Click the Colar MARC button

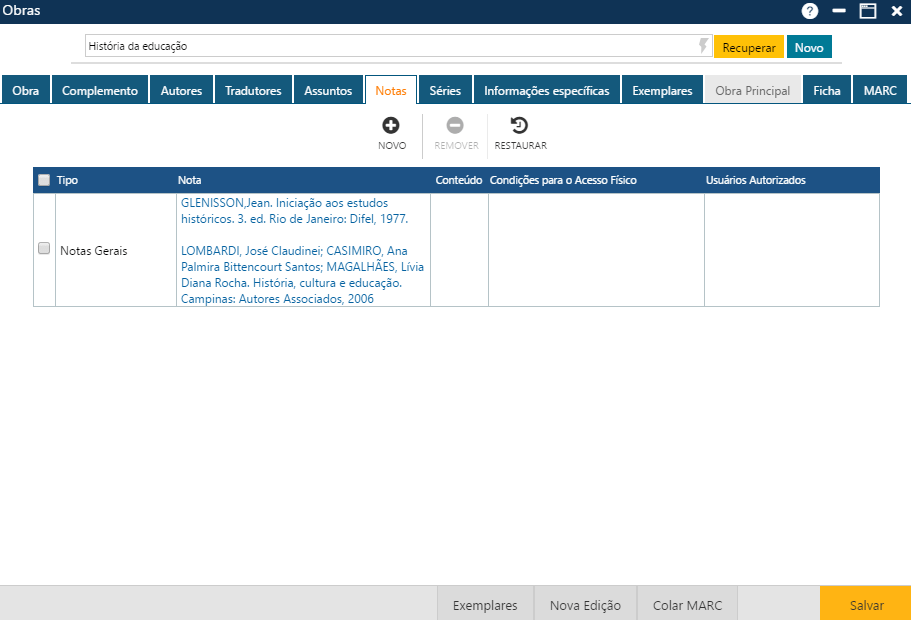(686, 604)
